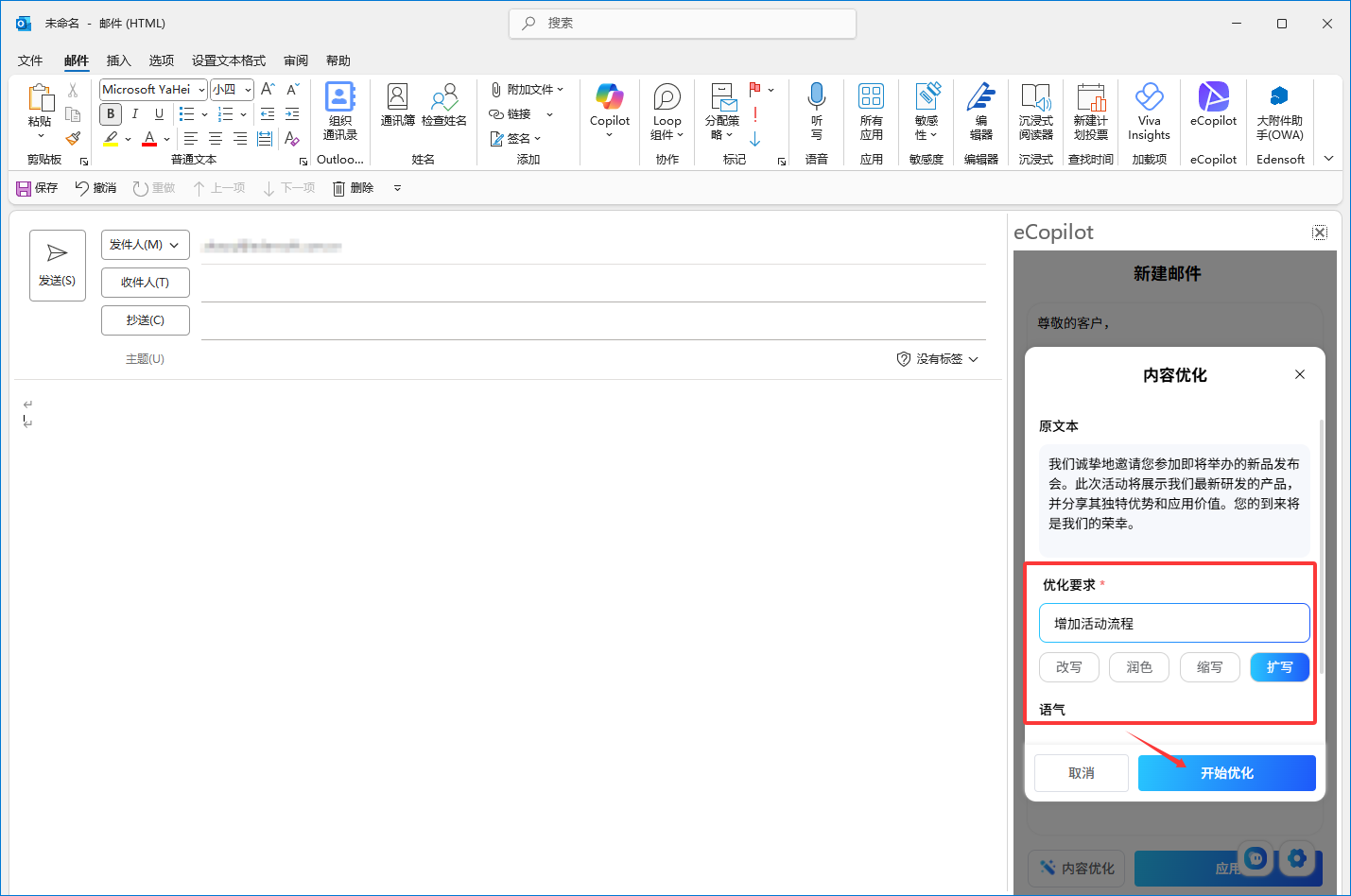Switch to the 设置文本格式 tab
1351x896 pixels.
(229, 60)
